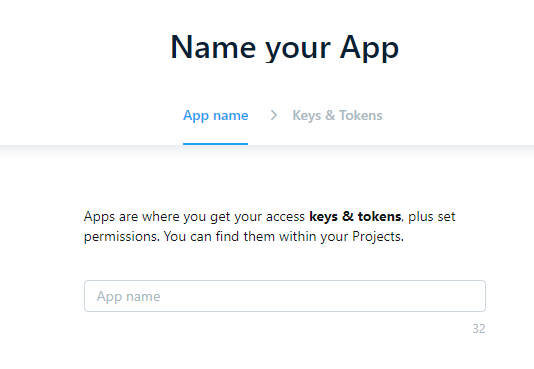The image size is (534, 369).
Task: Click the word permissions in the description
Action: tap(122, 237)
